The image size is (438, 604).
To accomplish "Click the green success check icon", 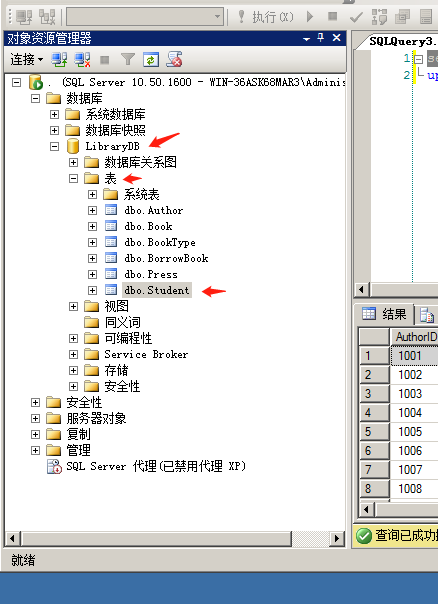I will click(363, 535).
